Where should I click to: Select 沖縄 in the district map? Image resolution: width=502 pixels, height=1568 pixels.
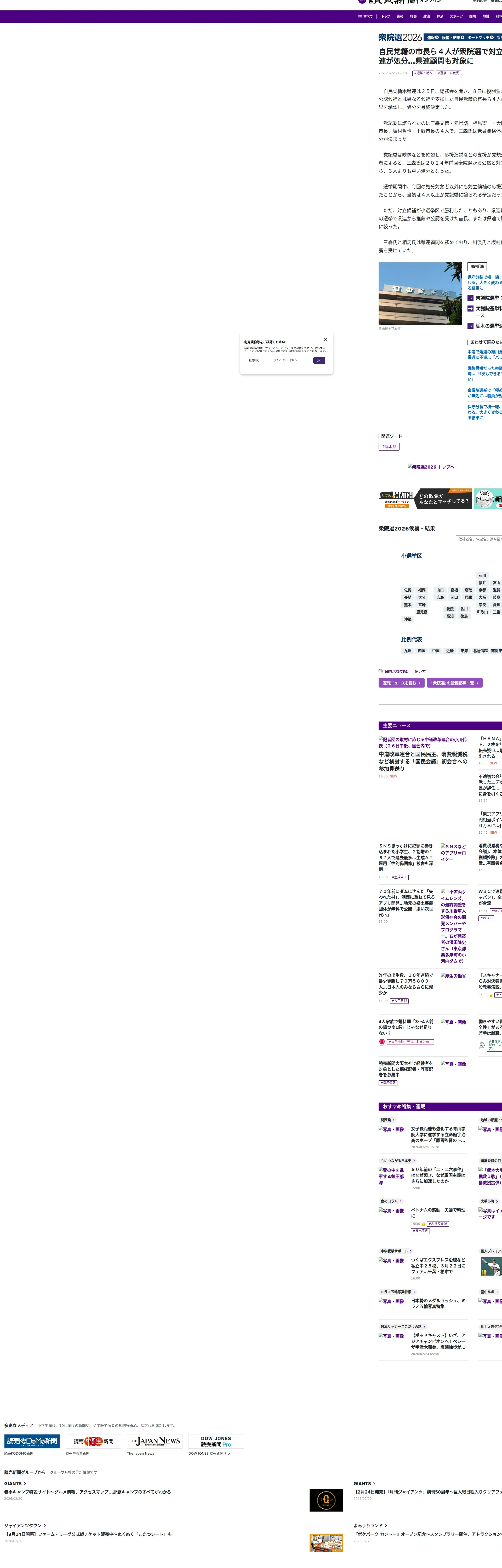(408, 619)
